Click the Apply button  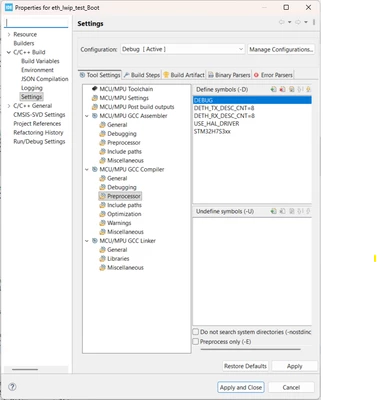tap(295, 366)
